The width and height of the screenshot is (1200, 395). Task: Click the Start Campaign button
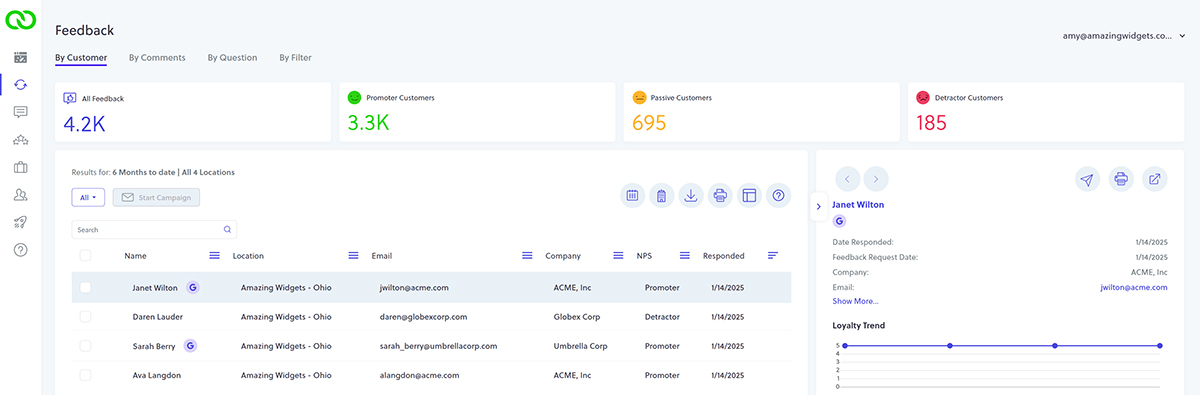point(156,197)
